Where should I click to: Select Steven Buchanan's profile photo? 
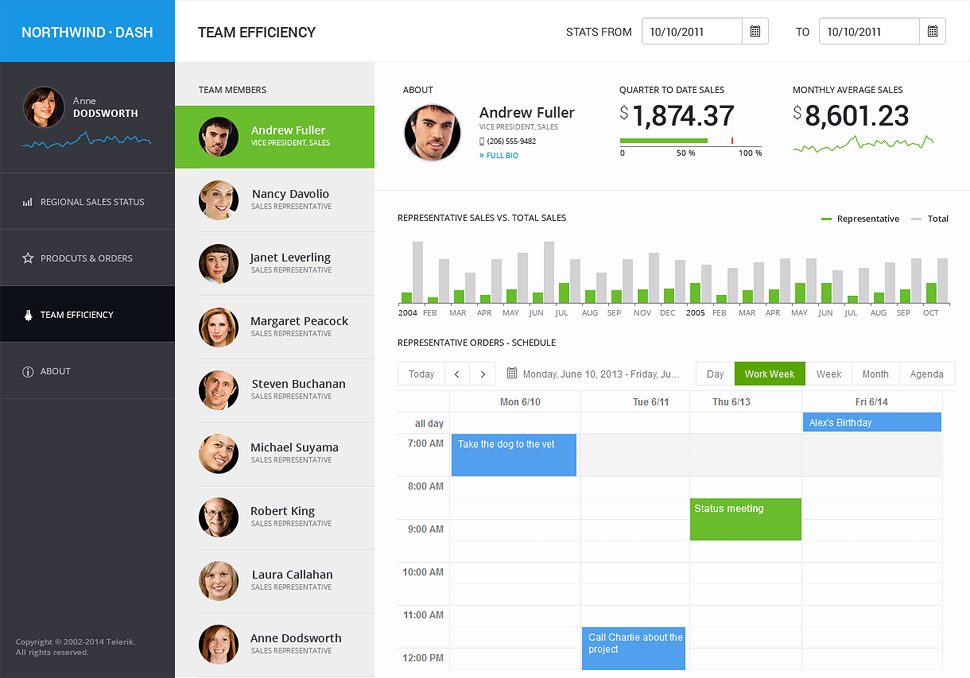(218, 390)
